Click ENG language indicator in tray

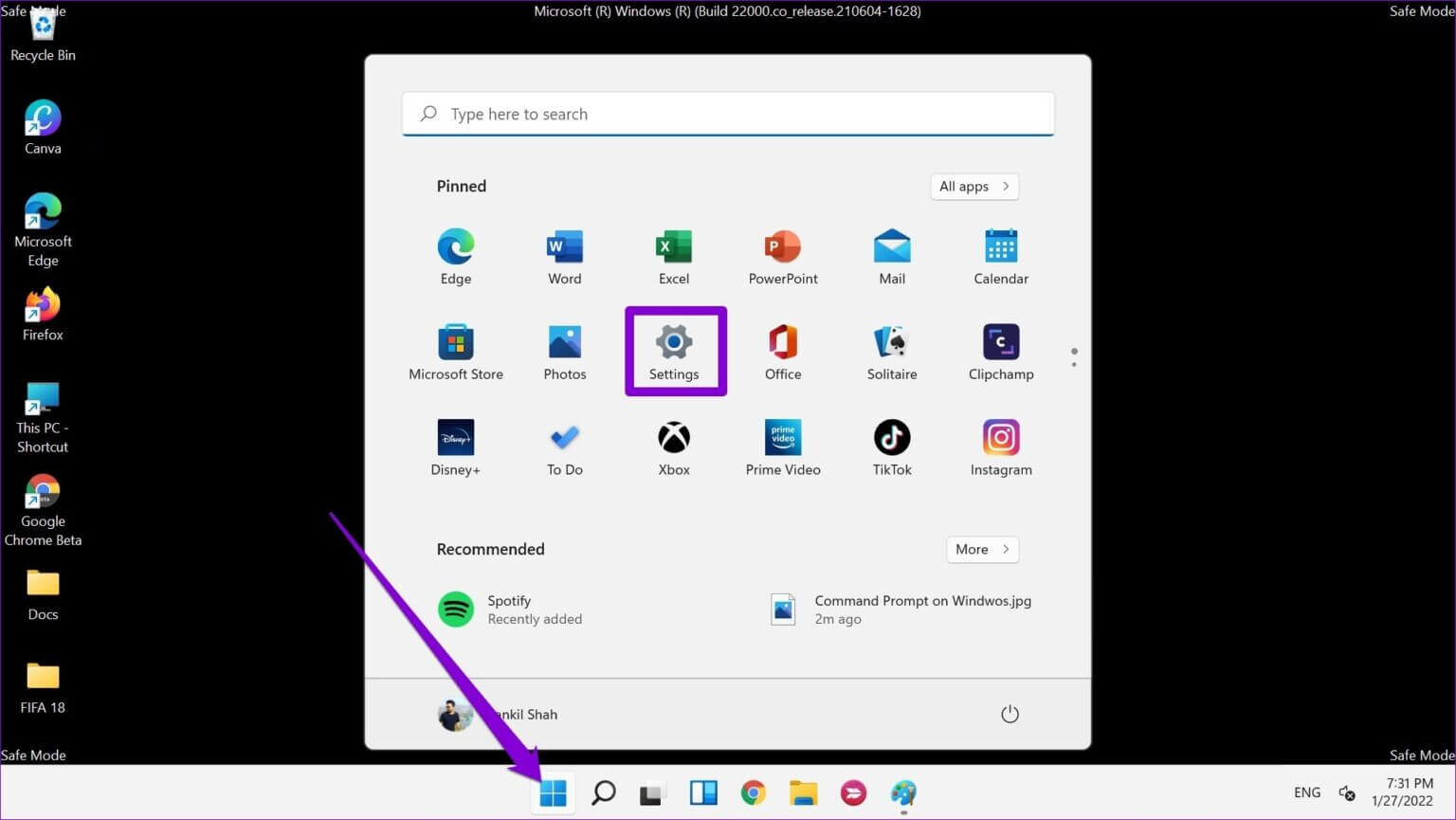pos(1307,793)
